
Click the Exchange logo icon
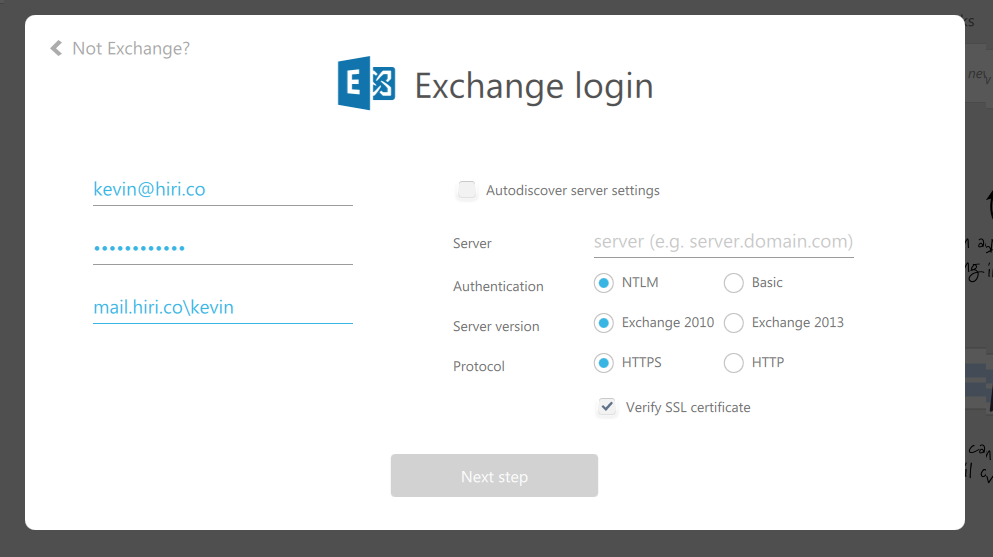coord(367,83)
